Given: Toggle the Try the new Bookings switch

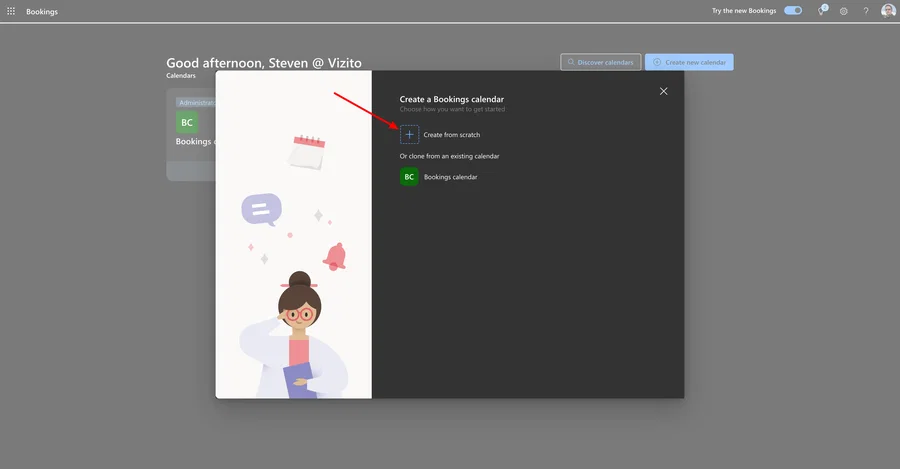Looking at the screenshot, I should [x=793, y=10].
